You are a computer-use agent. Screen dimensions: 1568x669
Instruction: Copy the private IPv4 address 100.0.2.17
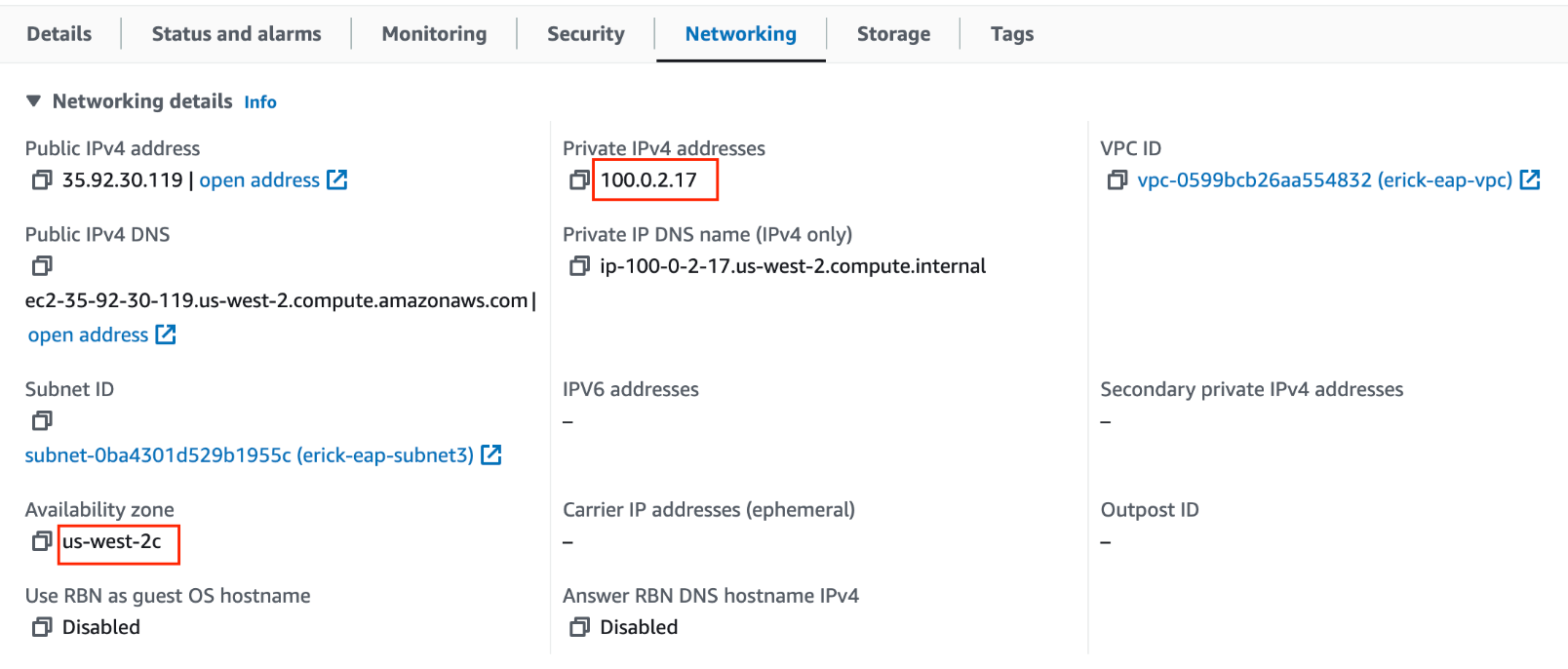point(579,179)
